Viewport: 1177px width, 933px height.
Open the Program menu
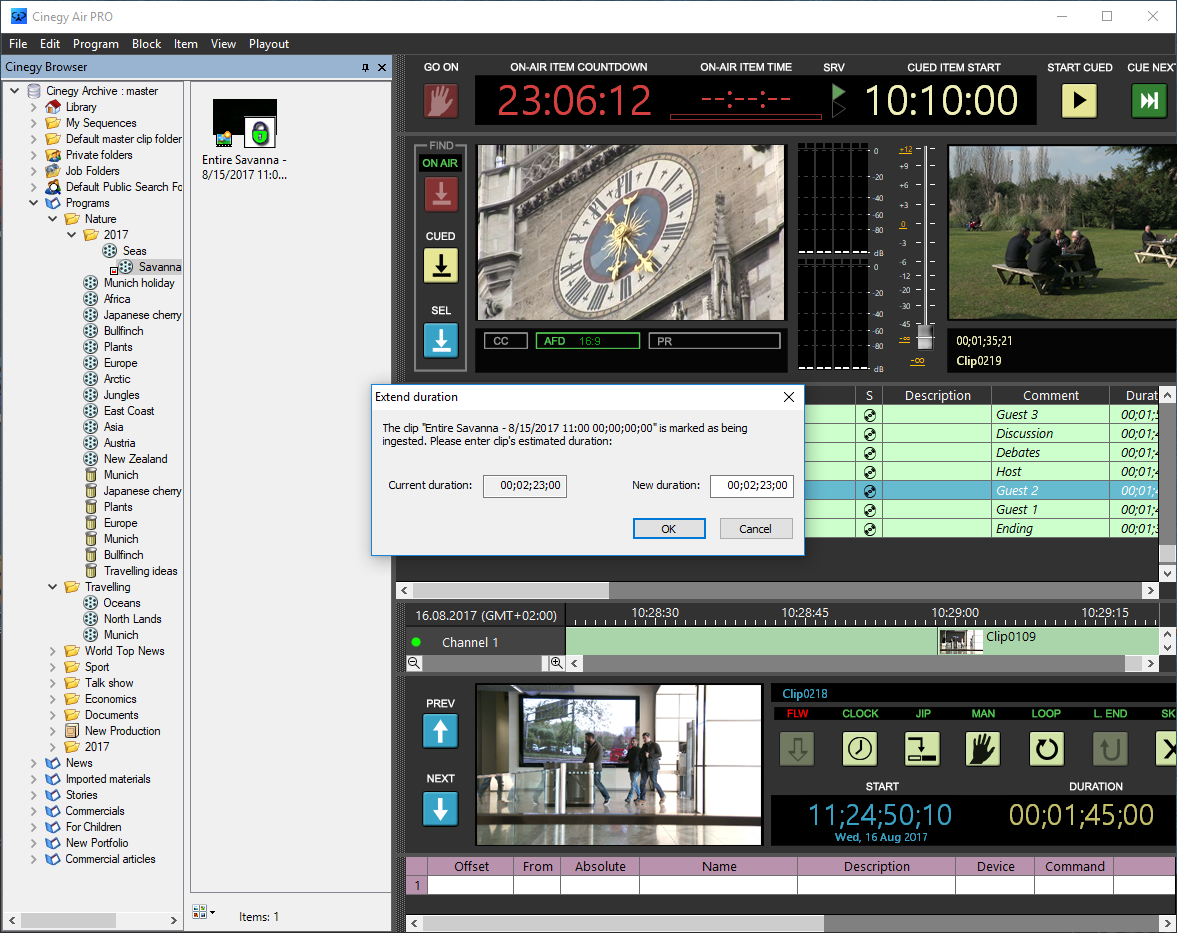(x=95, y=44)
